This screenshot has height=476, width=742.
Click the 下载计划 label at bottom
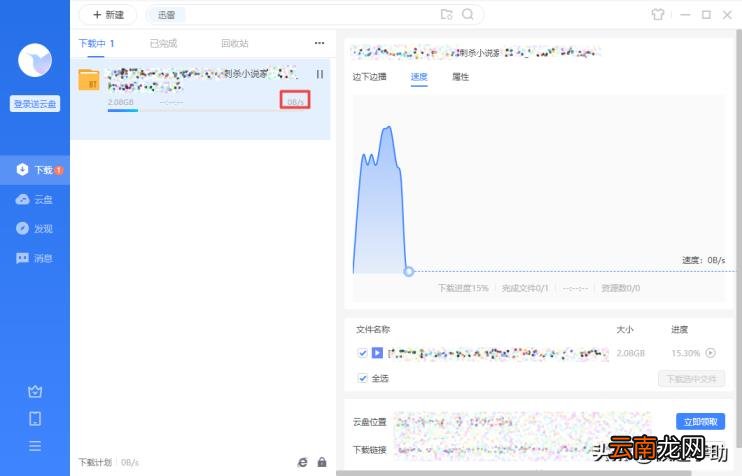point(95,462)
